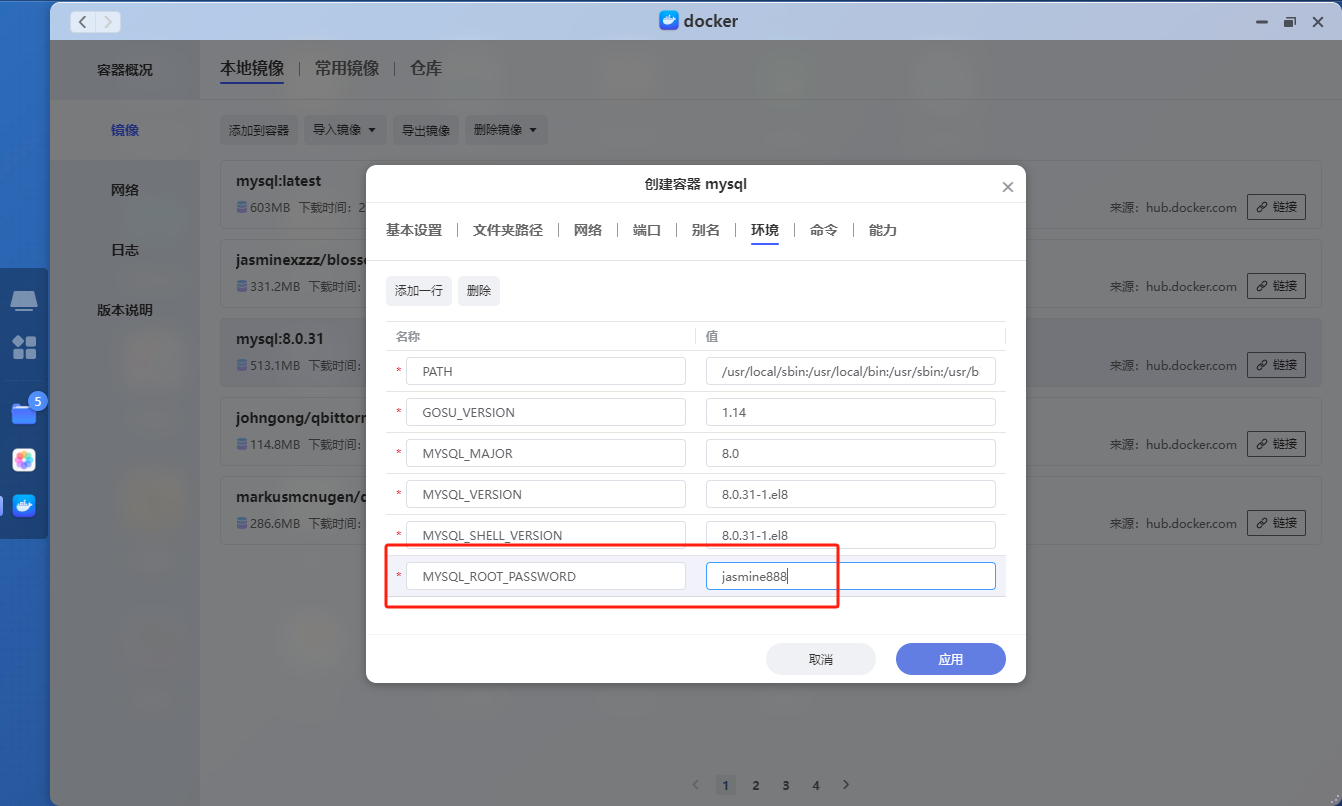
Task: Switch to 常用镜像 tab
Action: 347,69
